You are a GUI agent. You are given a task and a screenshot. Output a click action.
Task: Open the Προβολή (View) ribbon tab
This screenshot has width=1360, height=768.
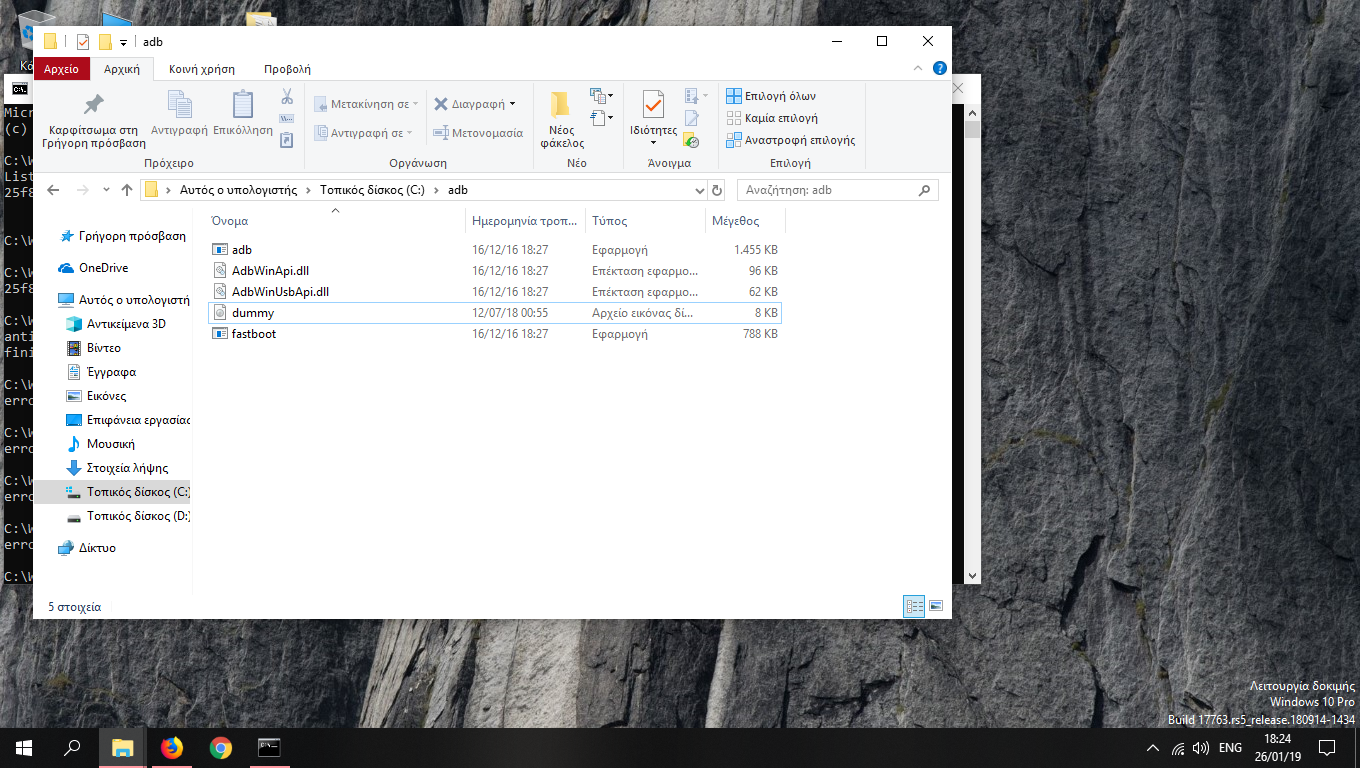(287, 69)
